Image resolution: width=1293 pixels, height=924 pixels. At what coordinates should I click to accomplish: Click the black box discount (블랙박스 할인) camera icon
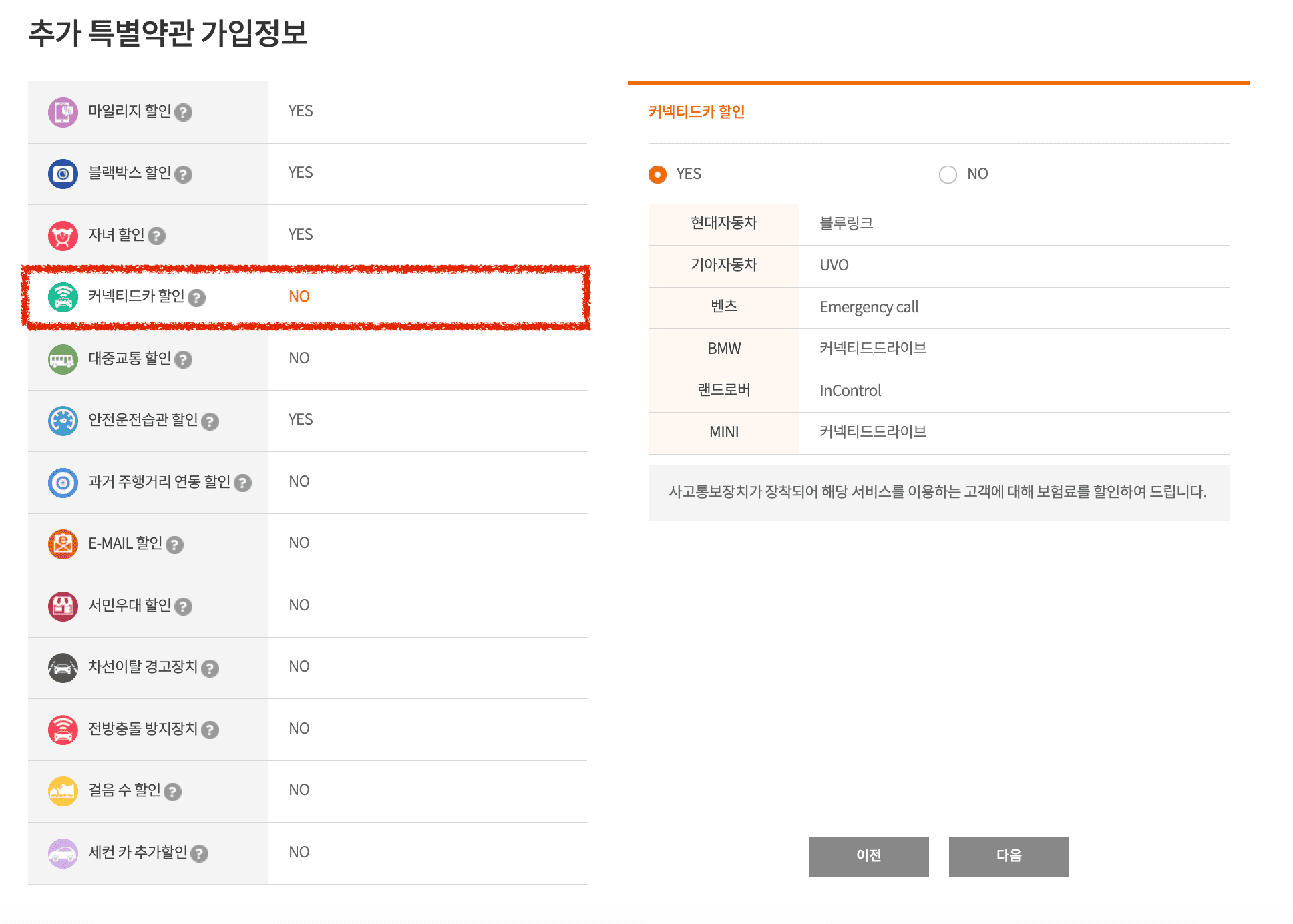(63, 174)
